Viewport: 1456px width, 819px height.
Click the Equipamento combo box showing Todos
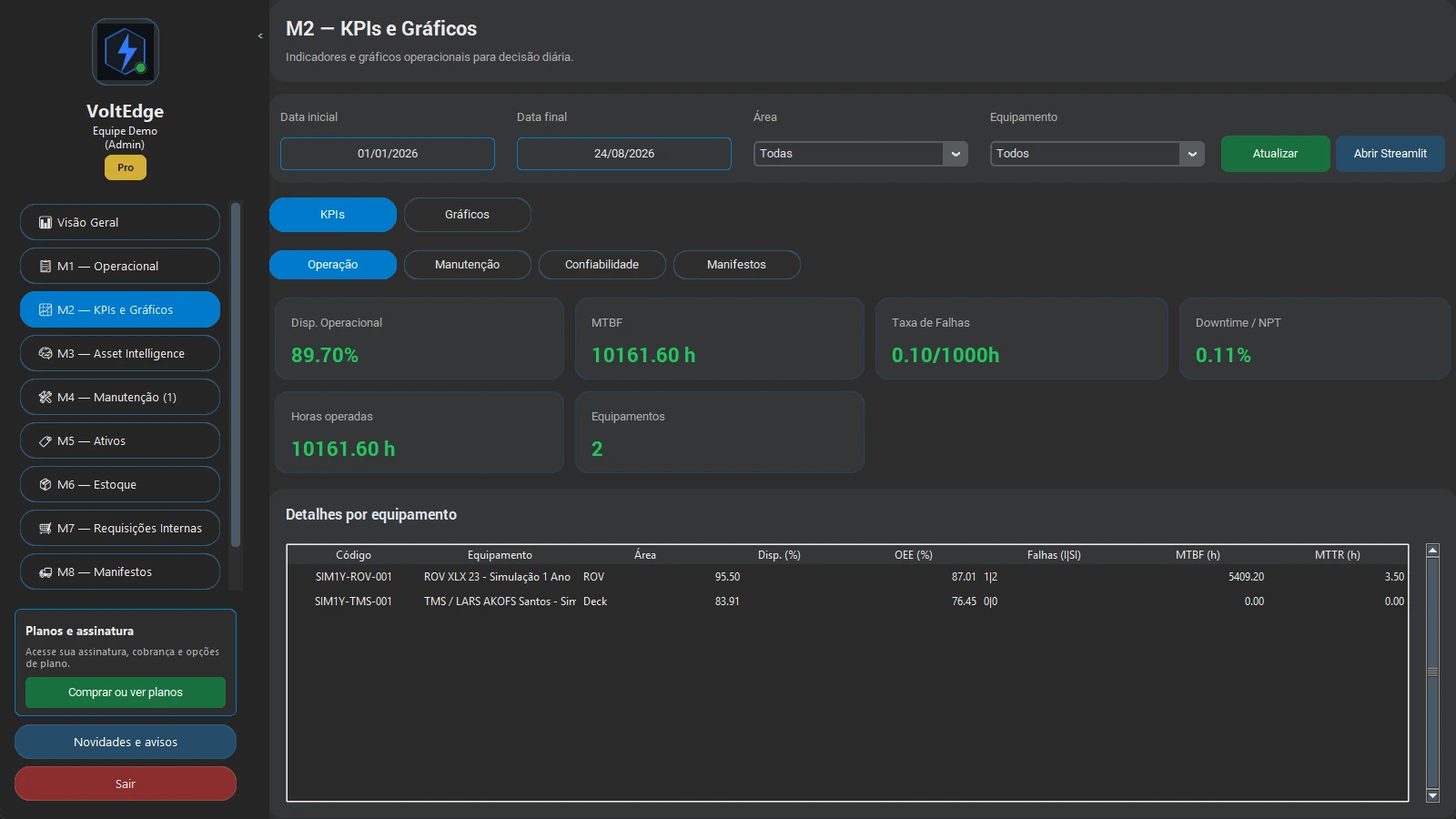(1097, 154)
